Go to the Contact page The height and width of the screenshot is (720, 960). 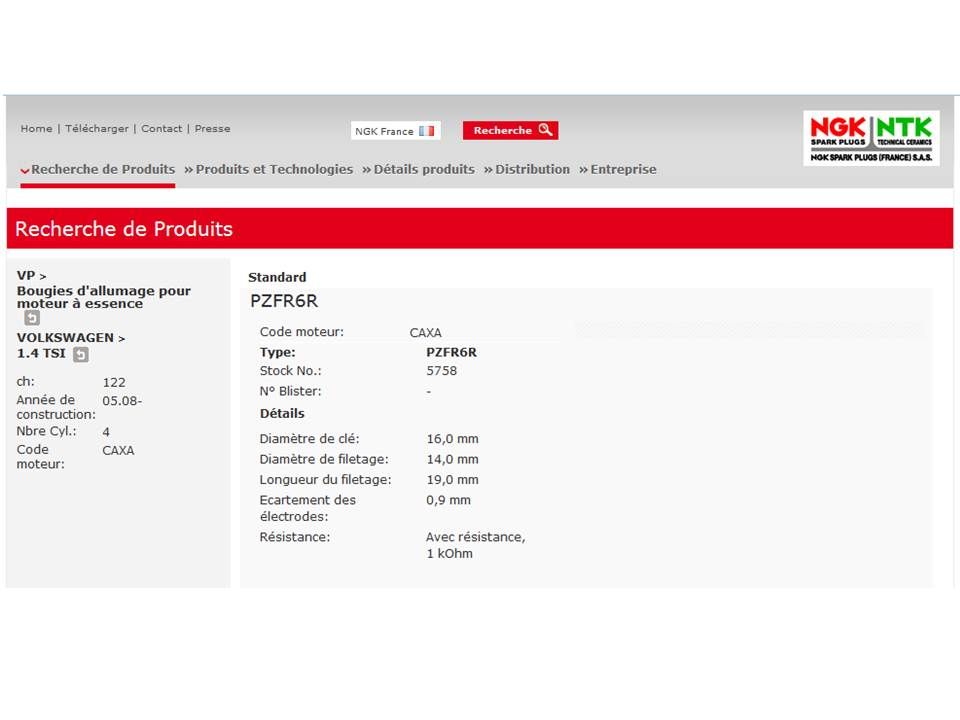click(162, 129)
